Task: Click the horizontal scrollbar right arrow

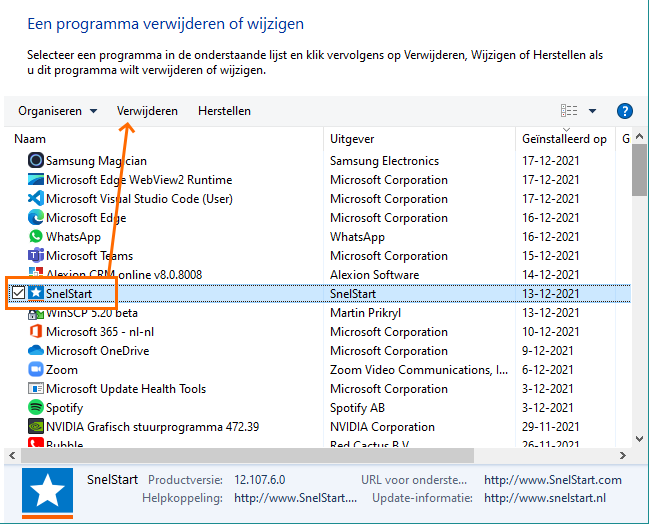Action: pyautogui.click(x=623, y=455)
